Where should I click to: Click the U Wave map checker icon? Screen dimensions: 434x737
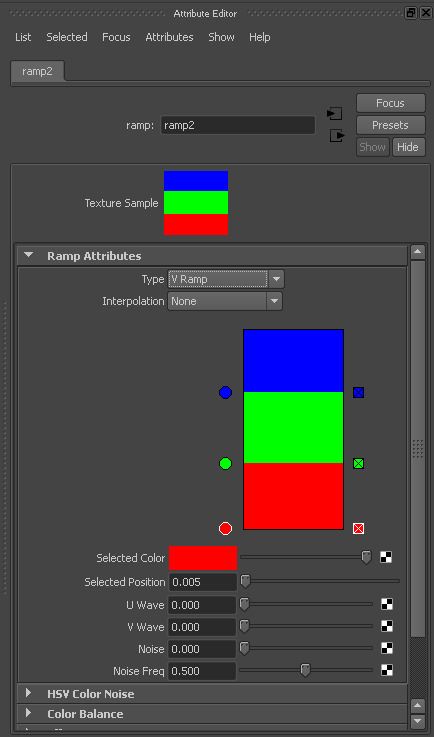click(x=387, y=604)
